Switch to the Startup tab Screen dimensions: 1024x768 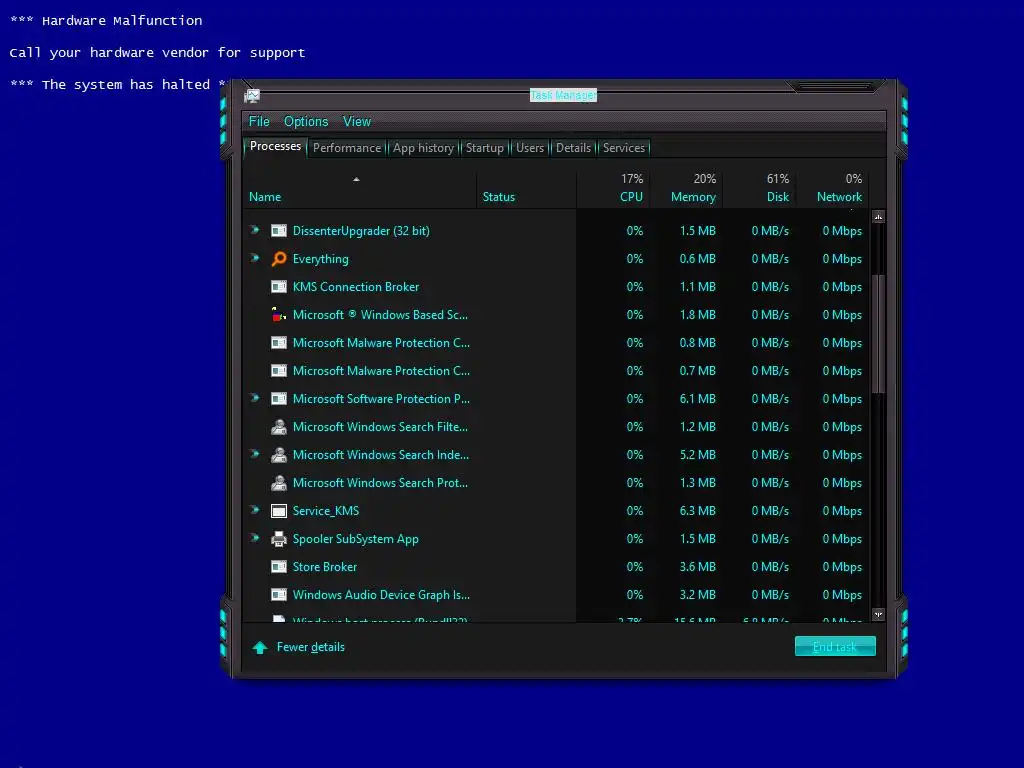485,148
